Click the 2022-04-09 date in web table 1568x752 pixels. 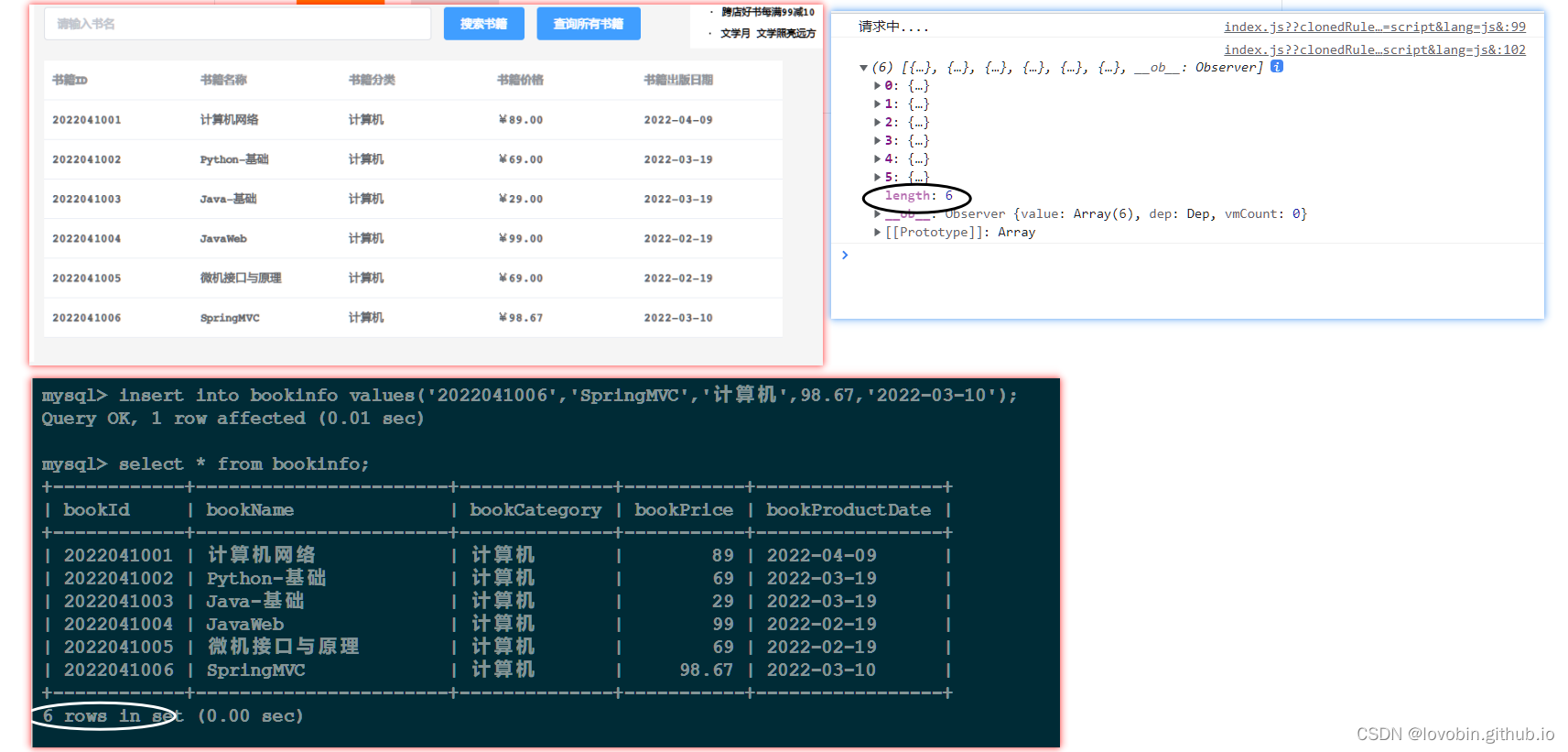coord(678,120)
